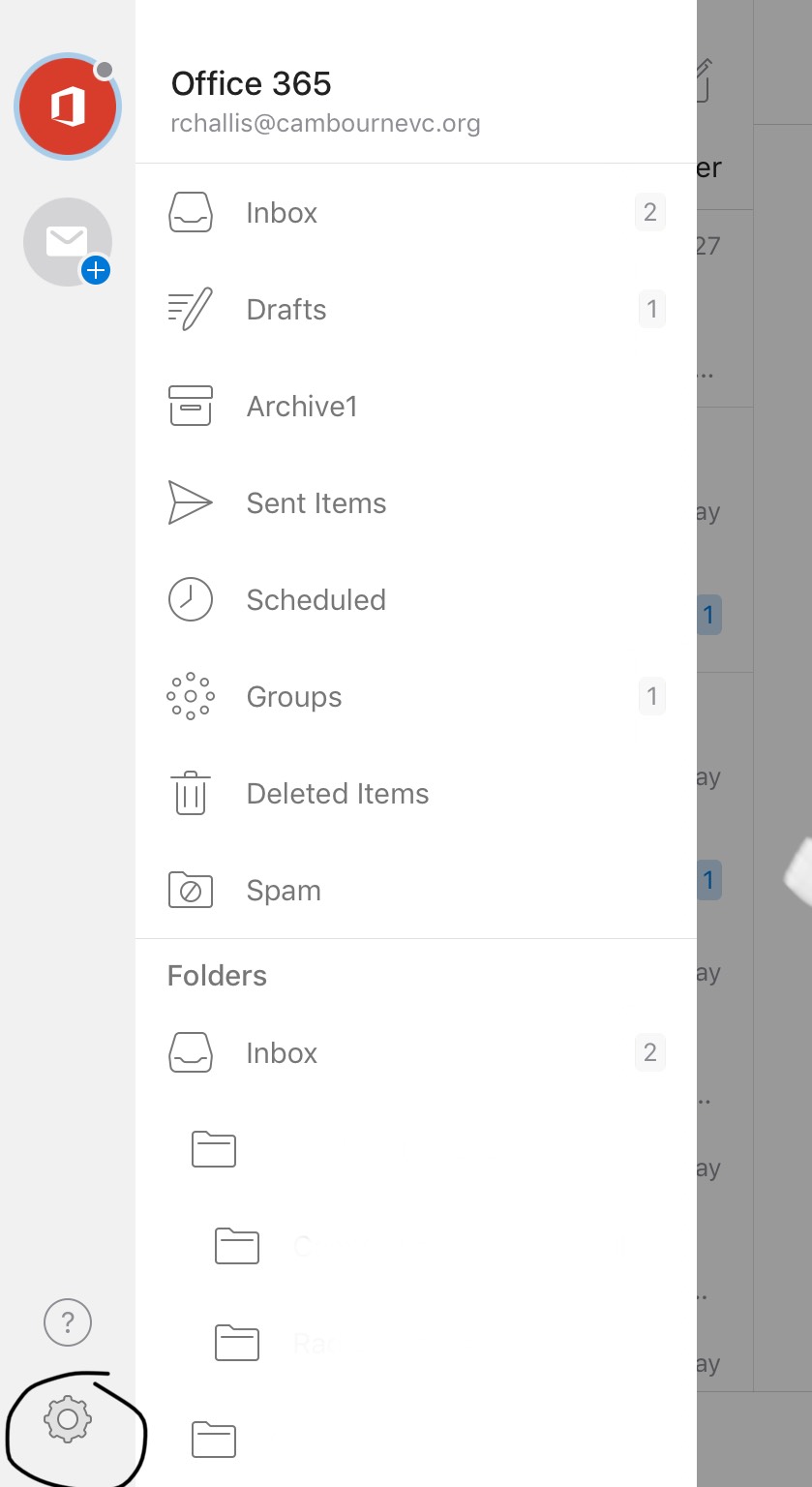Viewport: 812px width, 1487px height.
Task: Open the Deleted Items folder
Action: [x=416, y=794]
